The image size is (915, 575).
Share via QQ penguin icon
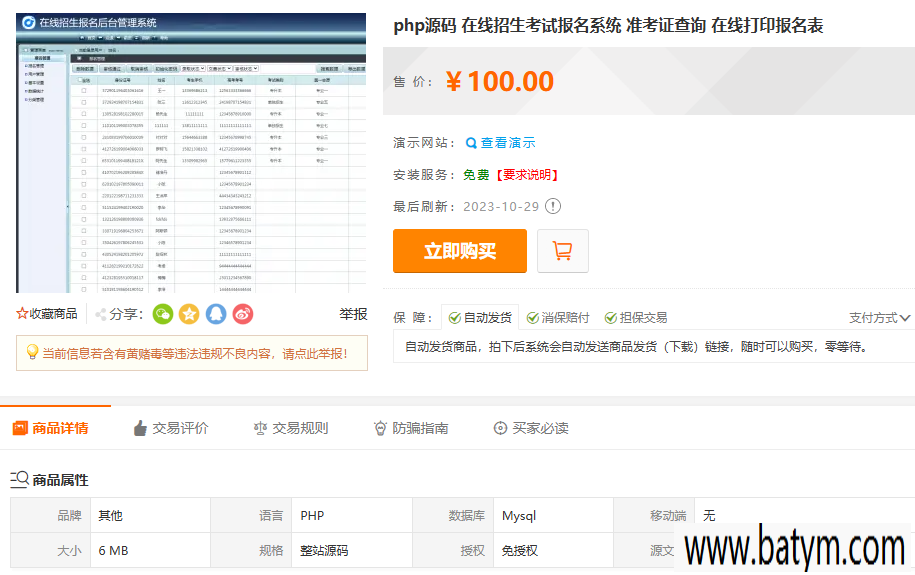pyautogui.click(x=216, y=314)
